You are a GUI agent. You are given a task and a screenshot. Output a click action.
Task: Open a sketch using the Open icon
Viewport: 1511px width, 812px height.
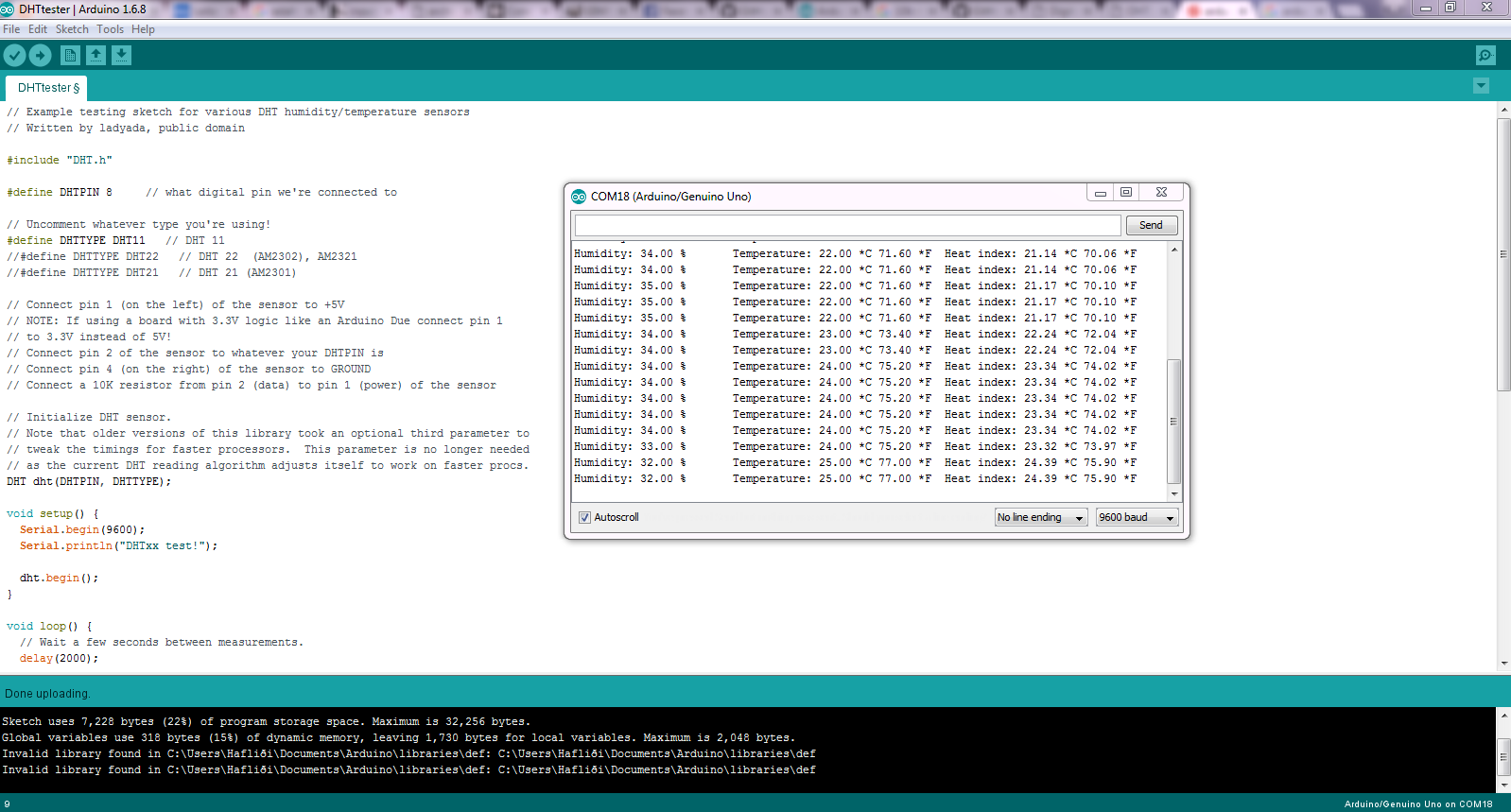(x=96, y=56)
